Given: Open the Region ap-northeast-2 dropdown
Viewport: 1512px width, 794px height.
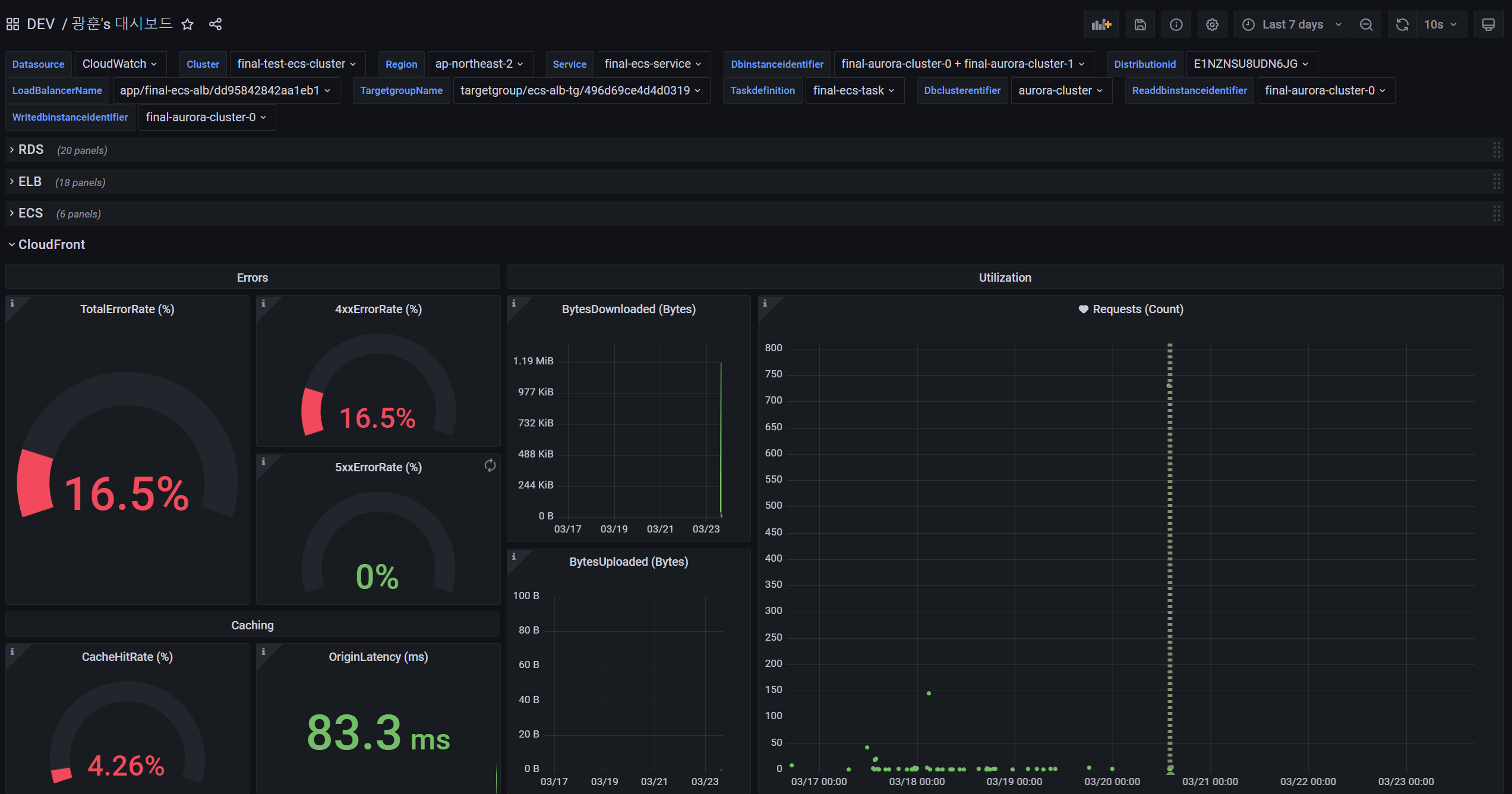Looking at the screenshot, I should click(x=479, y=64).
